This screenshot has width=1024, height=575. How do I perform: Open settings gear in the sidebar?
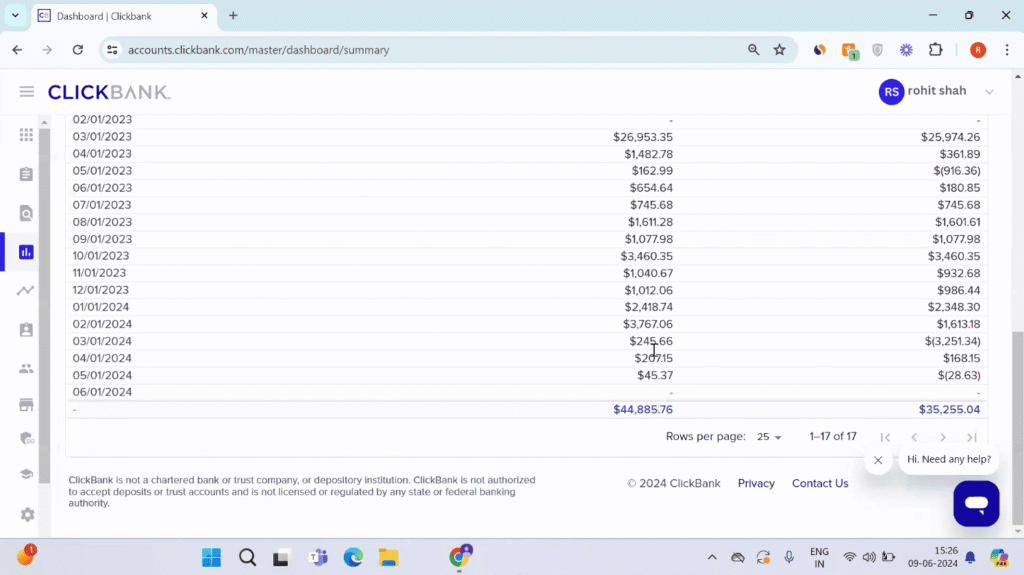pos(27,514)
